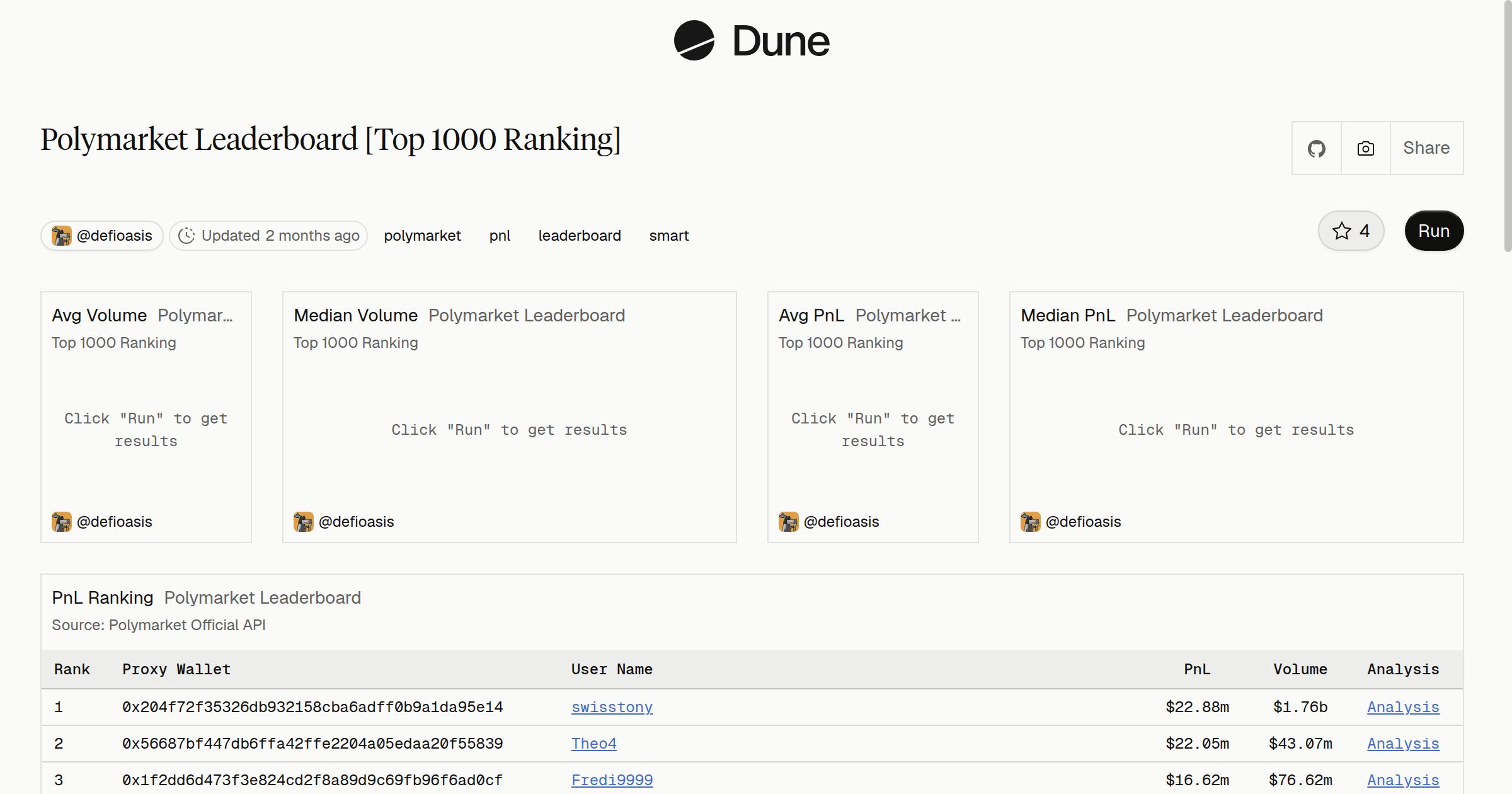
Task: Open Analysis link for Theo4 row
Action: [x=1403, y=744]
